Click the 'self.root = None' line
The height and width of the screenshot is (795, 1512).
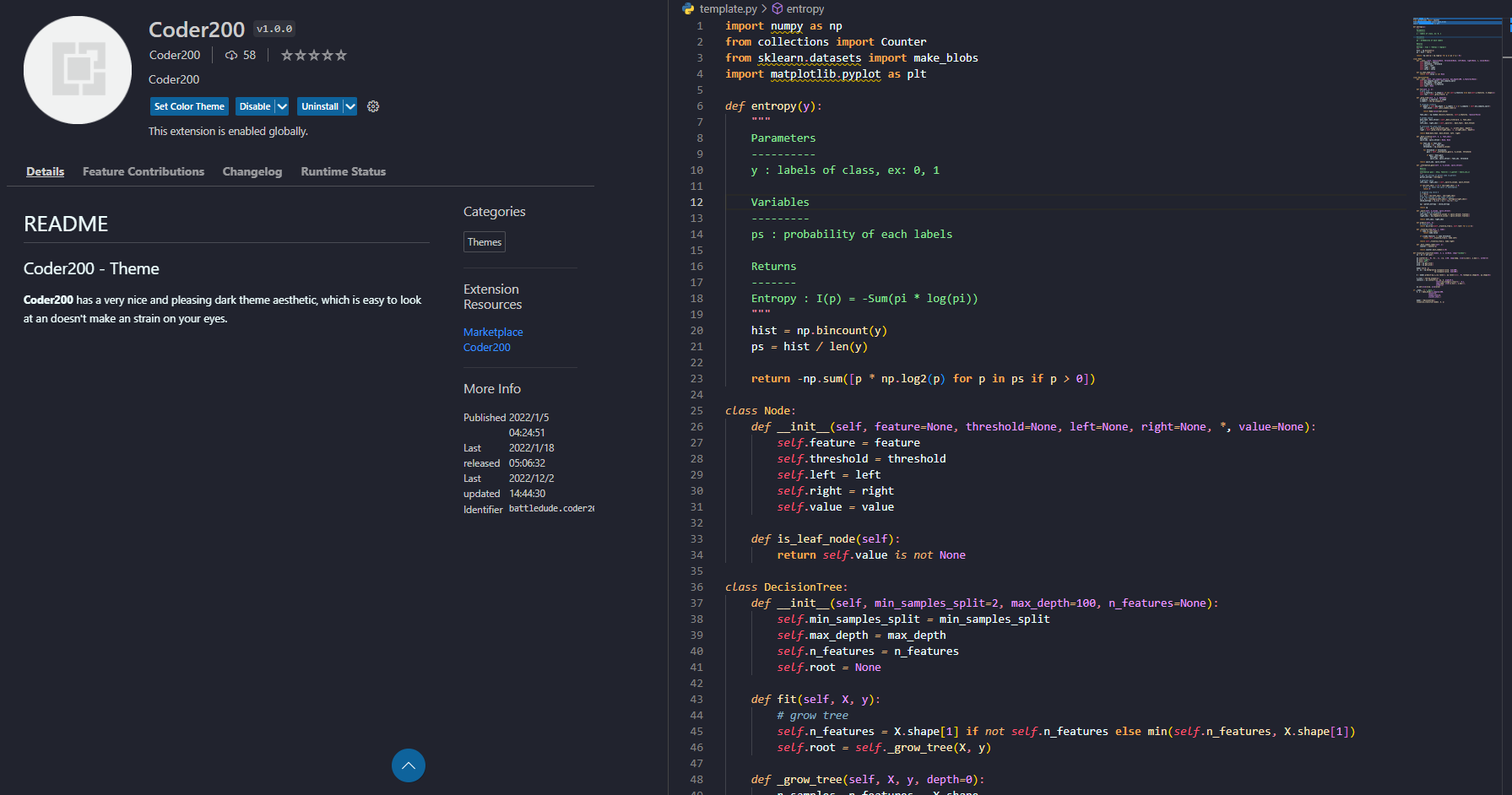click(829, 668)
